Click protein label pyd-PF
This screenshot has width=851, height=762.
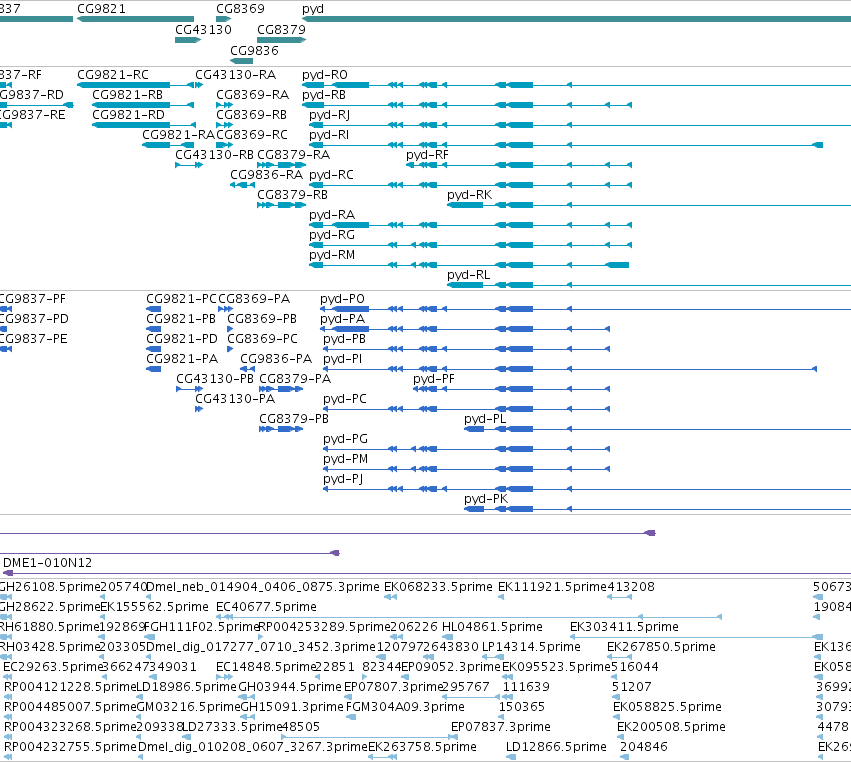(x=434, y=379)
